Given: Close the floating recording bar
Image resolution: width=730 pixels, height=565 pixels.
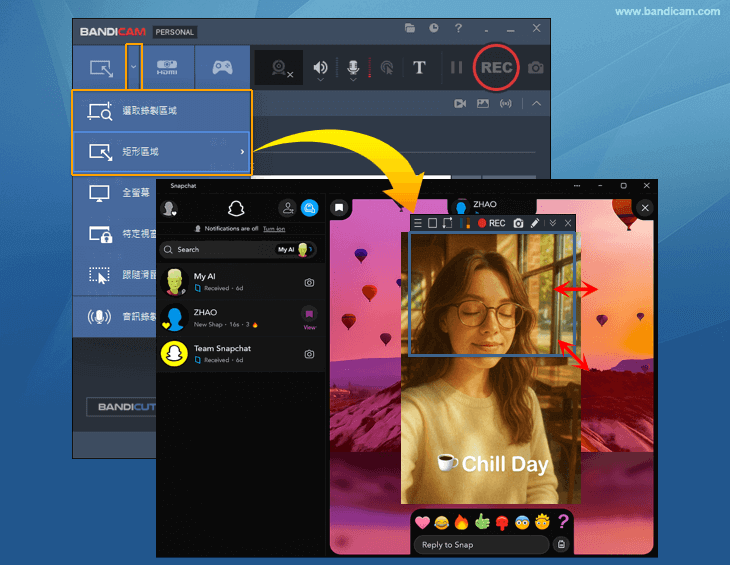Looking at the screenshot, I should [568, 223].
